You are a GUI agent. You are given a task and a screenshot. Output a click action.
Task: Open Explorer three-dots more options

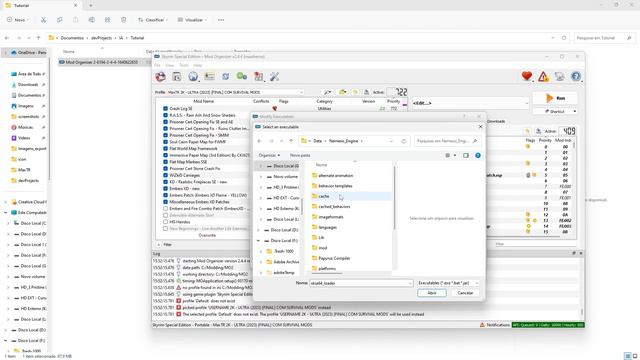click(221, 20)
